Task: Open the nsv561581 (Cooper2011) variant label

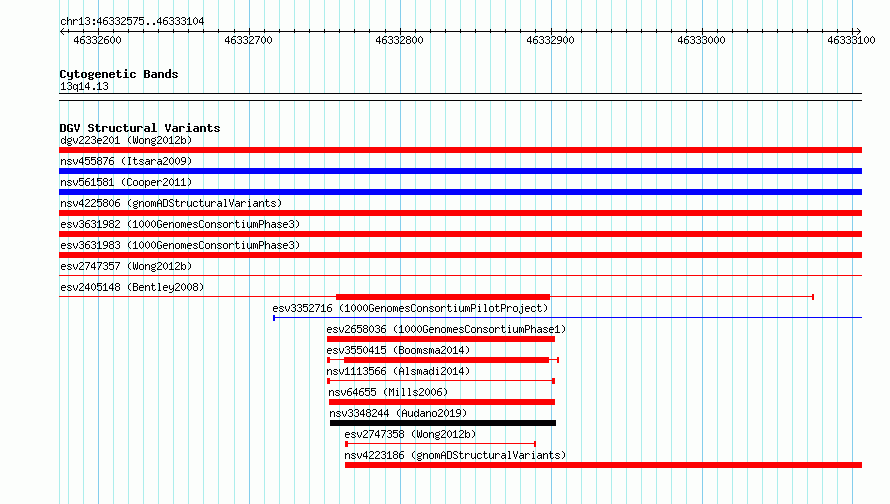Action: [x=126, y=182]
